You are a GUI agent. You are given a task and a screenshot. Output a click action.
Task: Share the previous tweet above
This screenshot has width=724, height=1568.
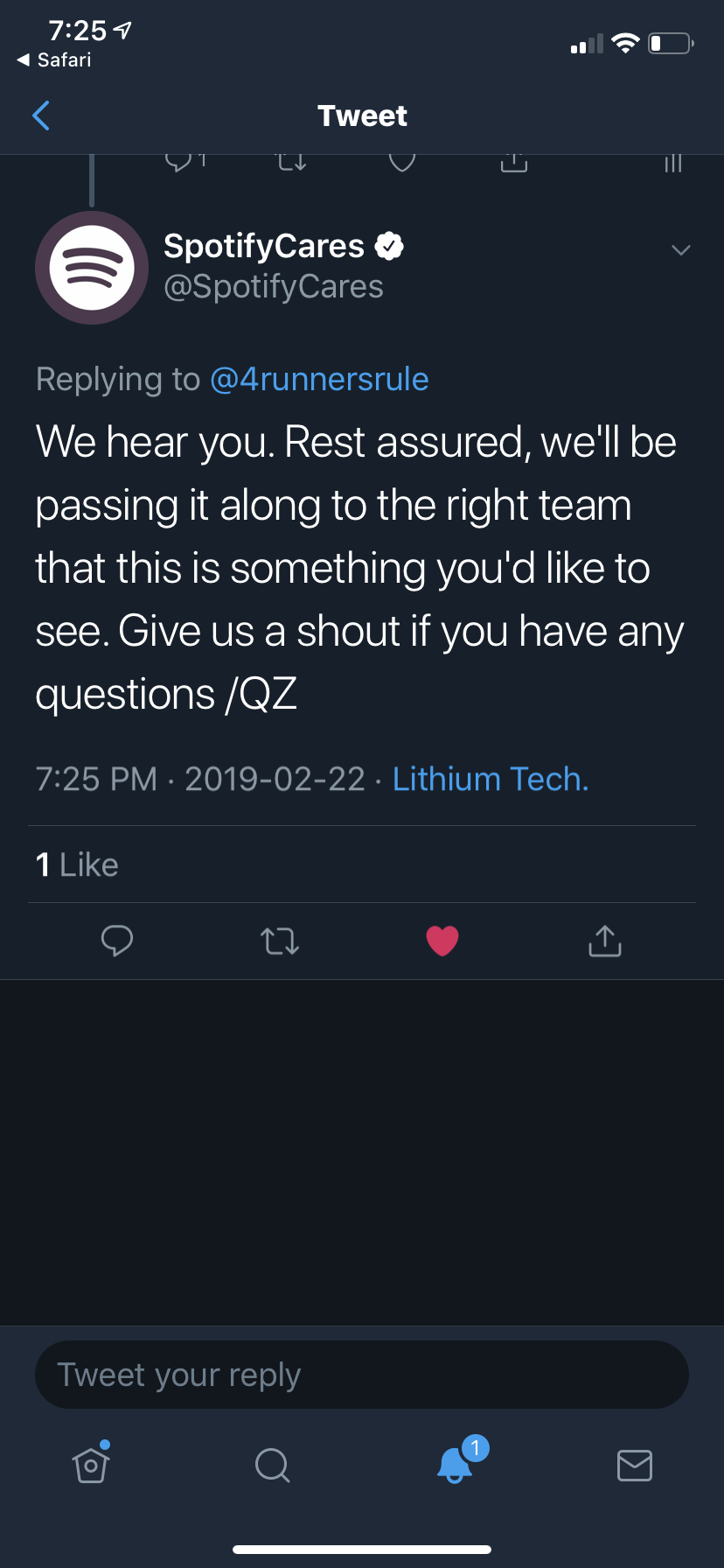[514, 162]
